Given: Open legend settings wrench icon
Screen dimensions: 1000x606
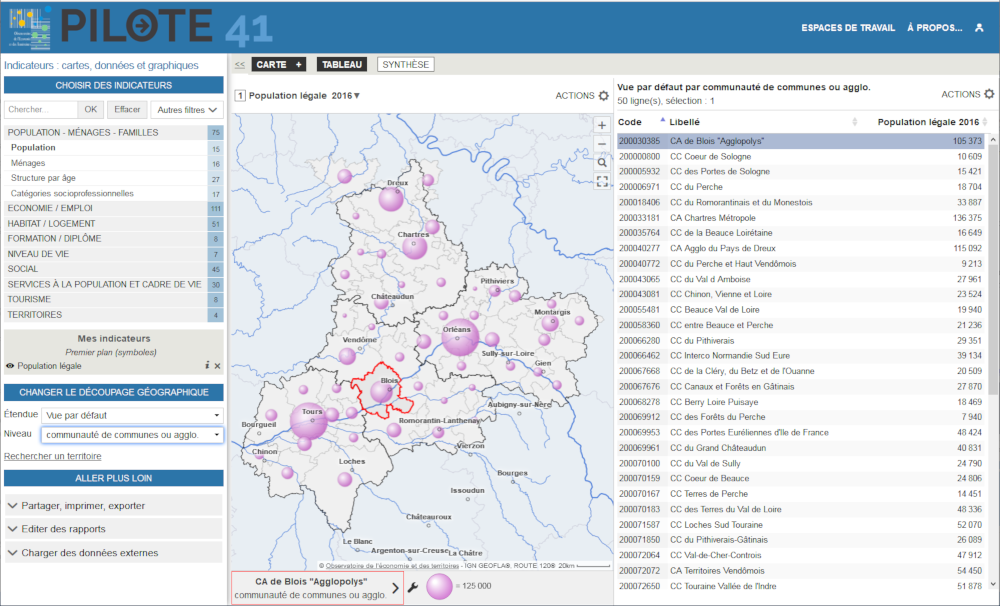Looking at the screenshot, I should [412, 588].
